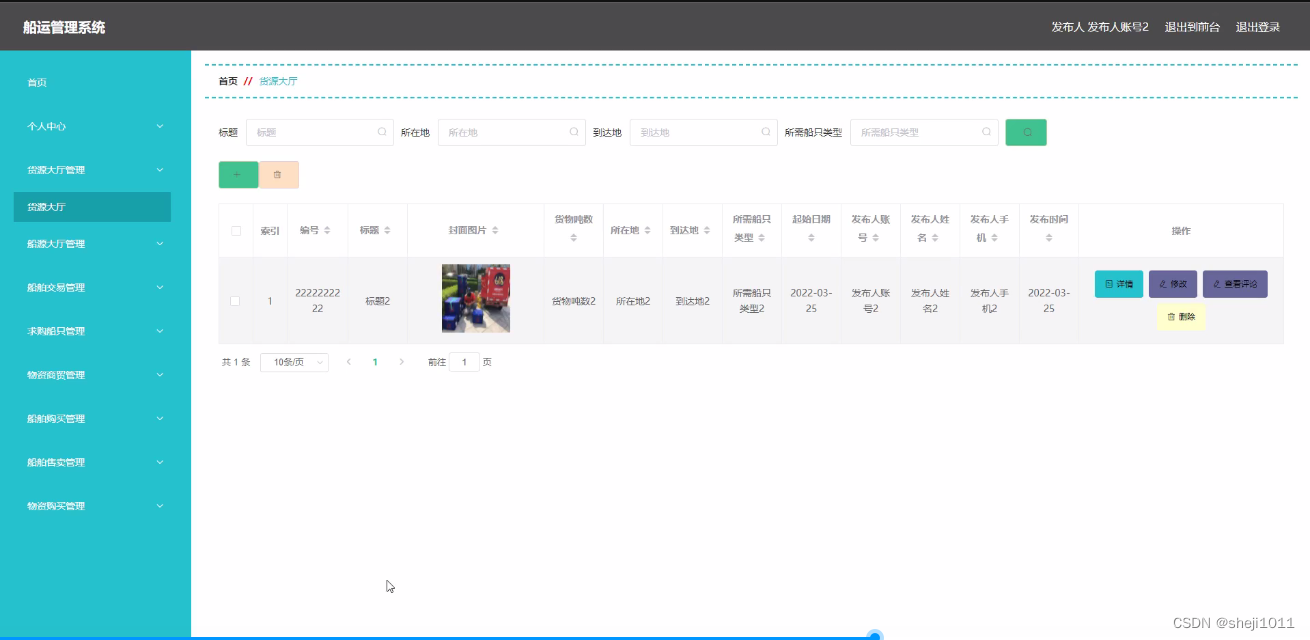Screen dimensions: 1310x640
Task: Click the 修改 button for the record
Action: [1172, 284]
